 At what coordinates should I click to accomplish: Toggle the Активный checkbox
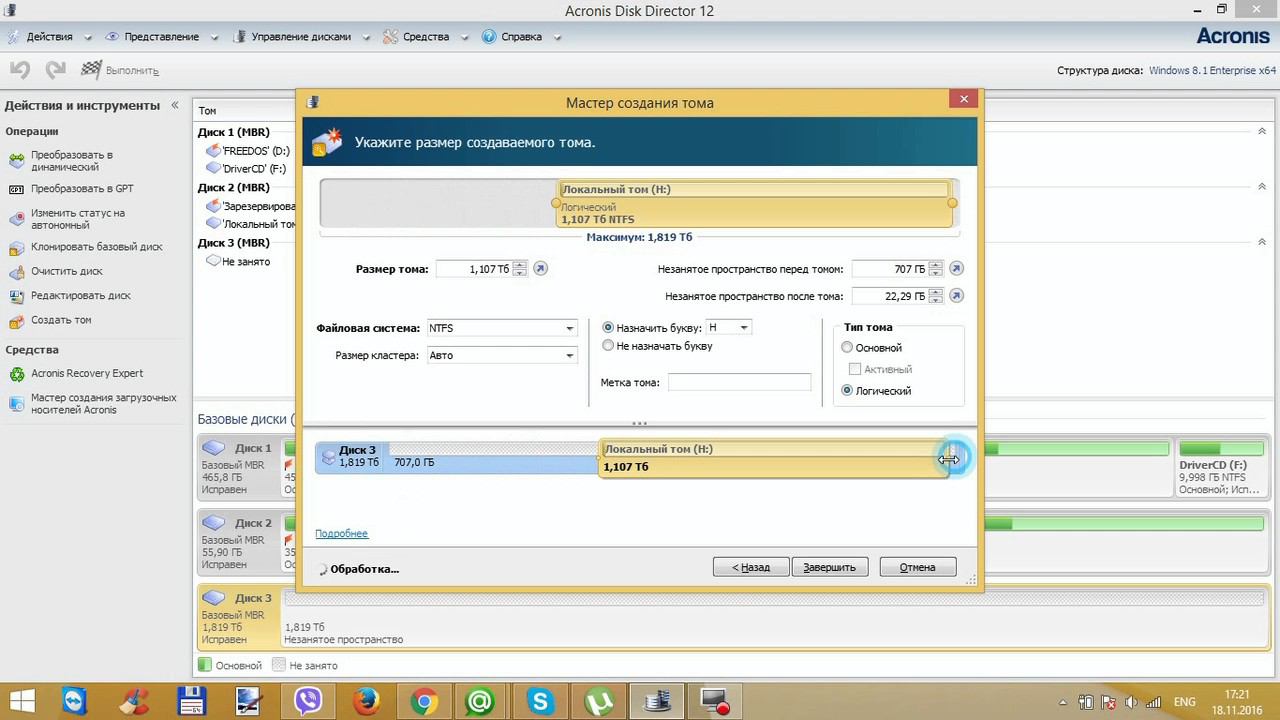pos(855,370)
